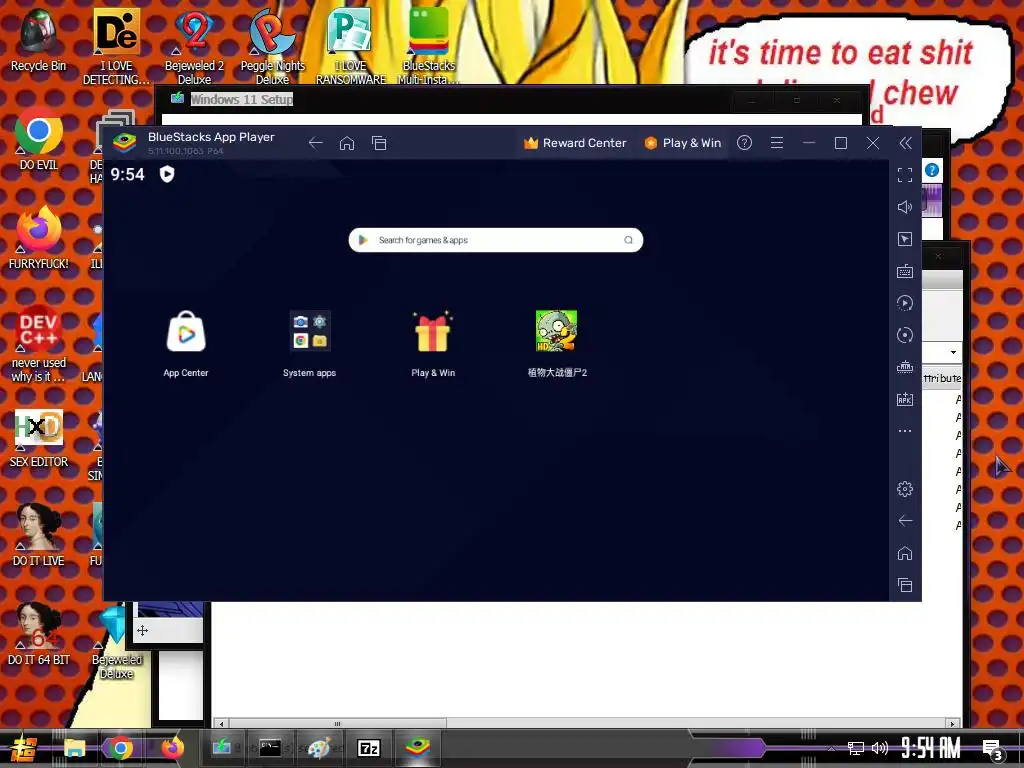Image resolution: width=1024 pixels, height=768 pixels.
Task: Select the BlueStacks Multi-Instance desktop icon
Action: pyautogui.click(x=428, y=46)
